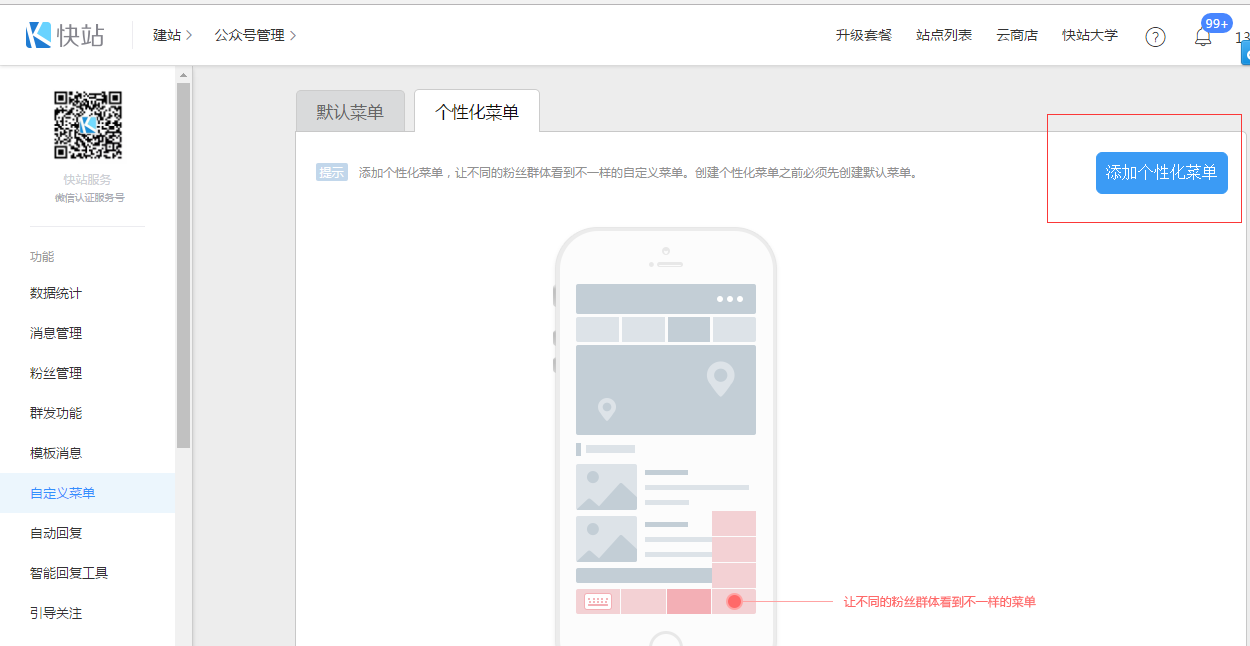Expand the 公众号管理 breadcrumb dropdown
The width and height of the screenshot is (1250, 646).
[x=255, y=35]
